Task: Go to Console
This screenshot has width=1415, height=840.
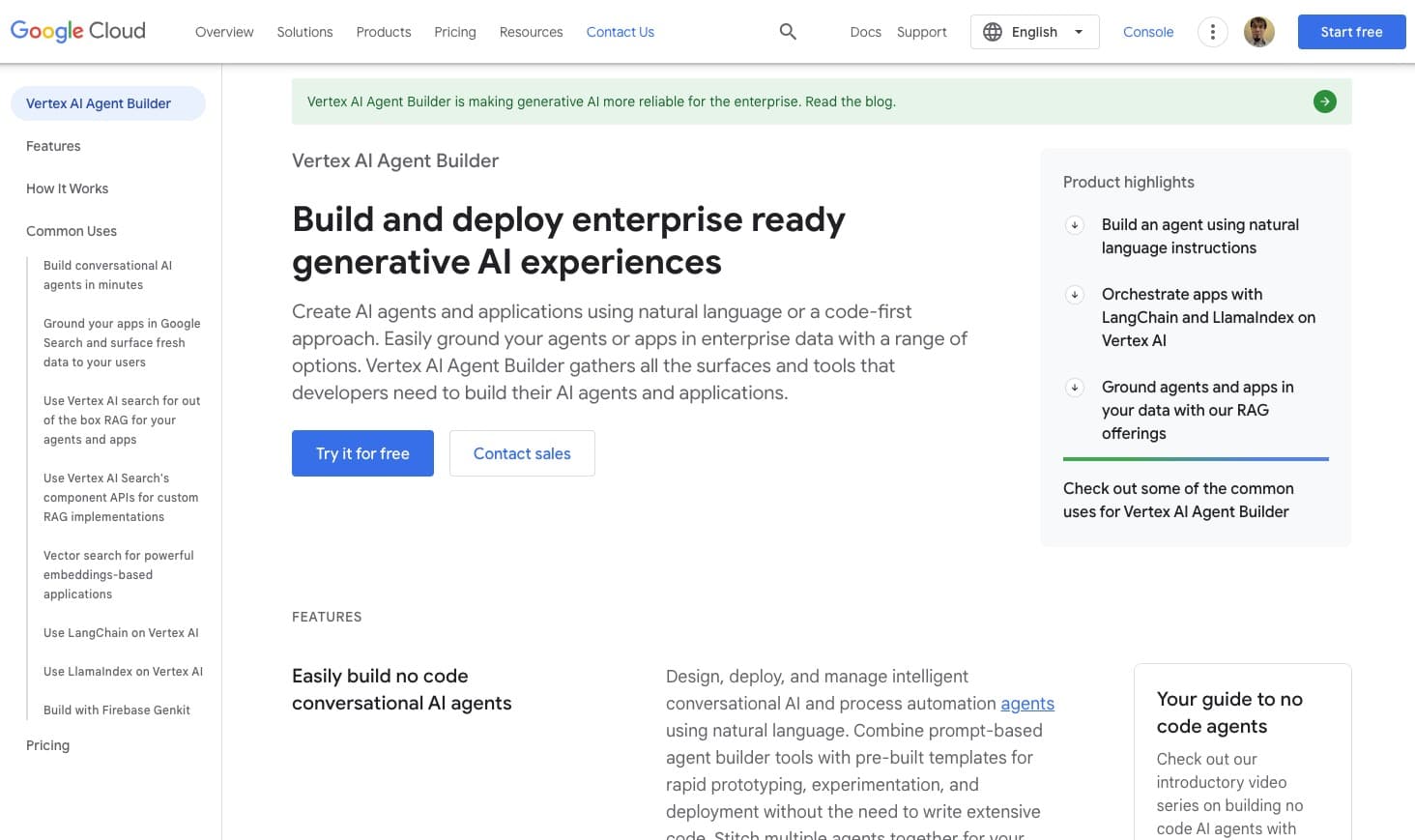Action: 1148,32
